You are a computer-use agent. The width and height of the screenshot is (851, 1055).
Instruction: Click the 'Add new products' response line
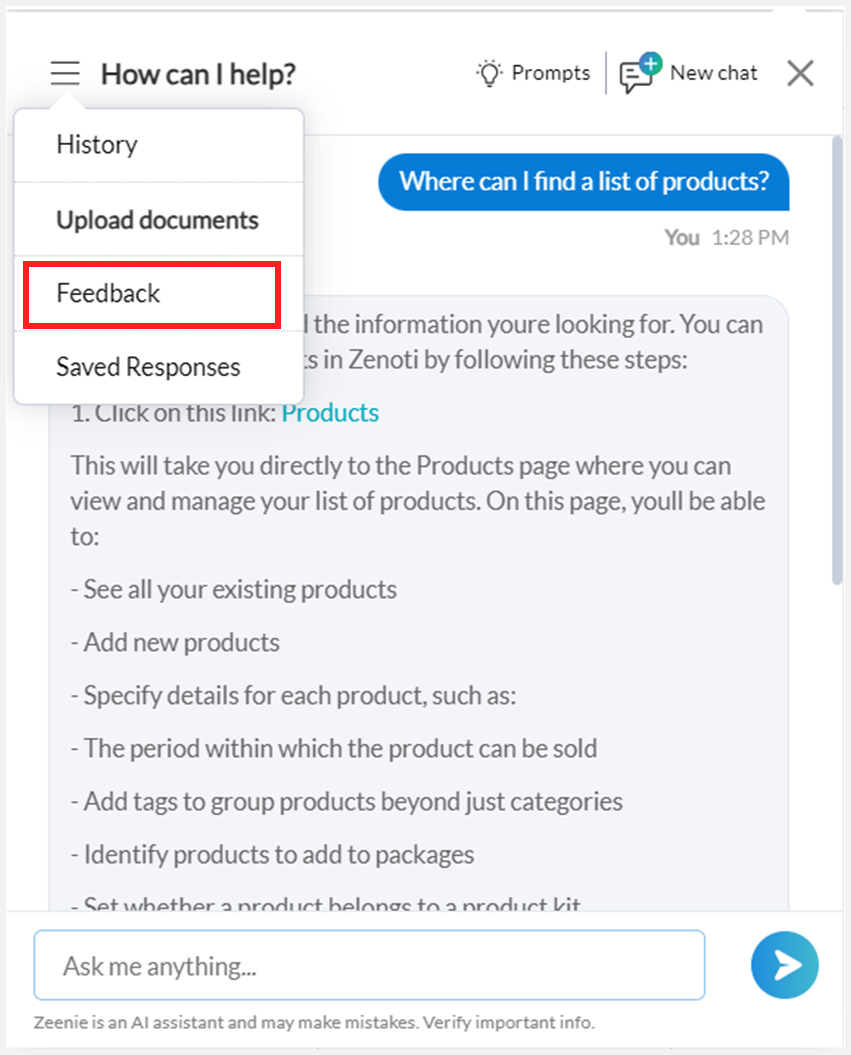point(175,643)
